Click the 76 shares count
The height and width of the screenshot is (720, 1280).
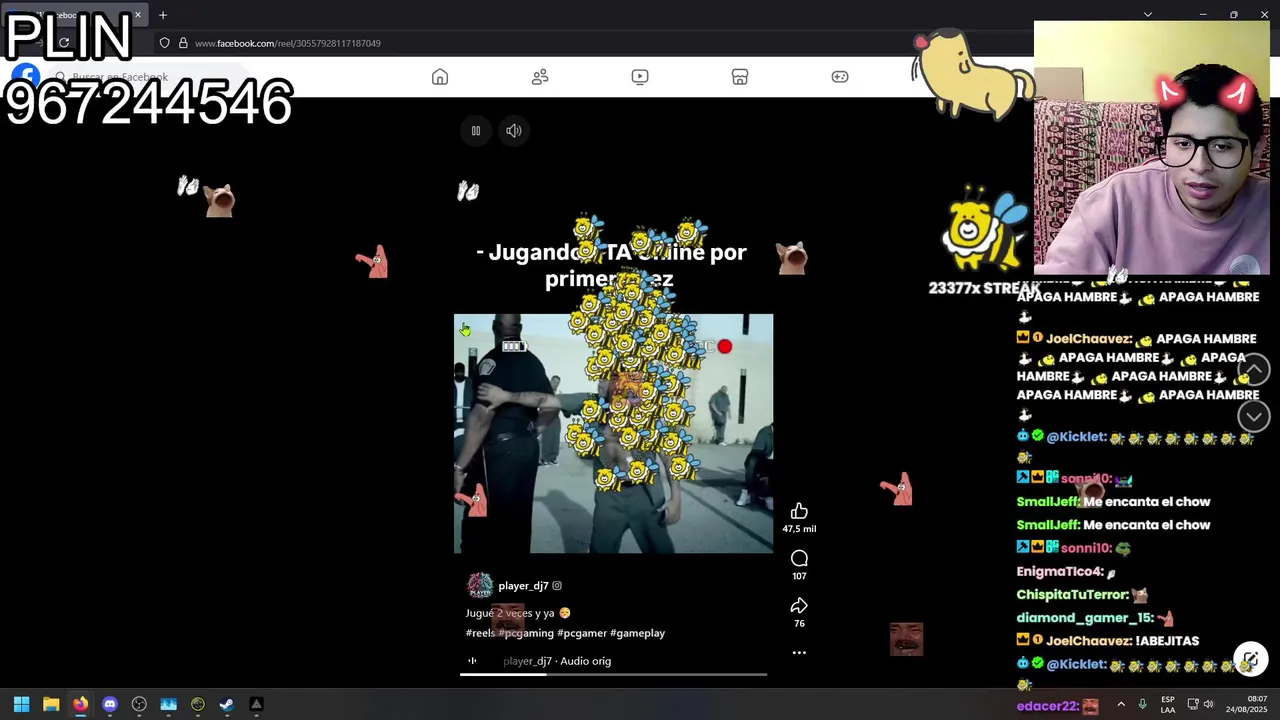pyautogui.click(x=799, y=623)
